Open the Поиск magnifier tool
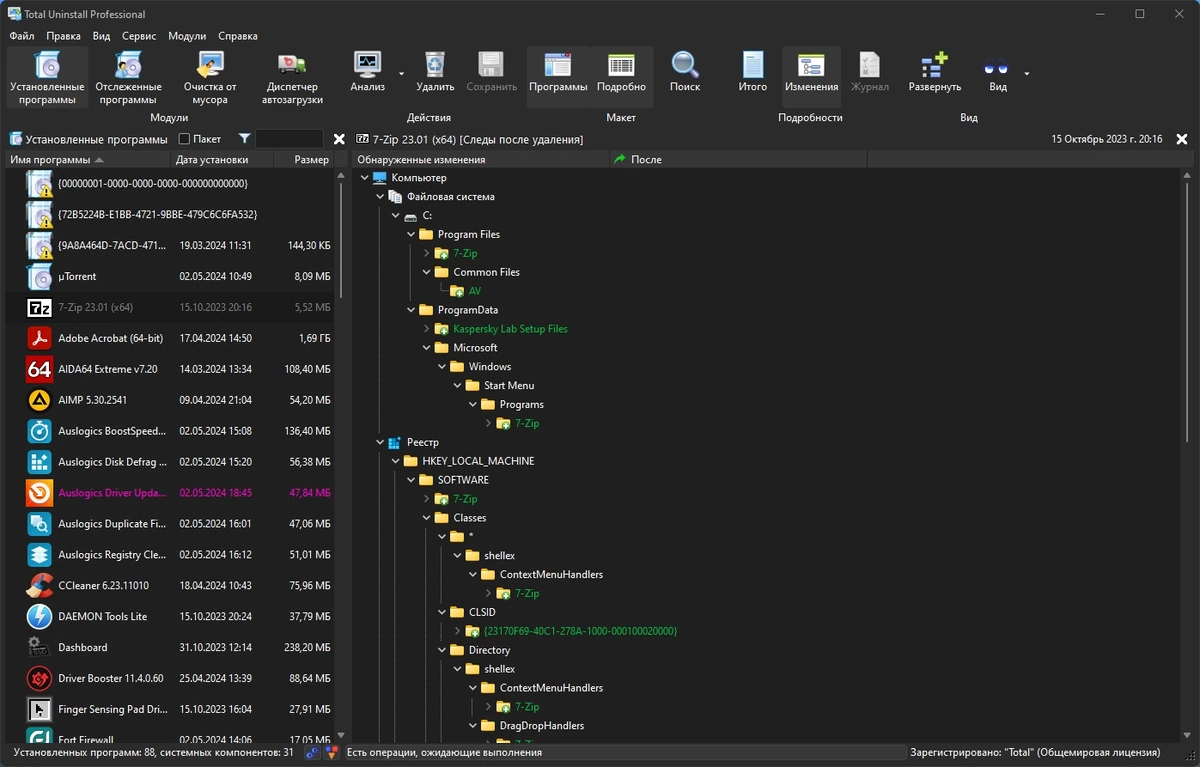 685,72
